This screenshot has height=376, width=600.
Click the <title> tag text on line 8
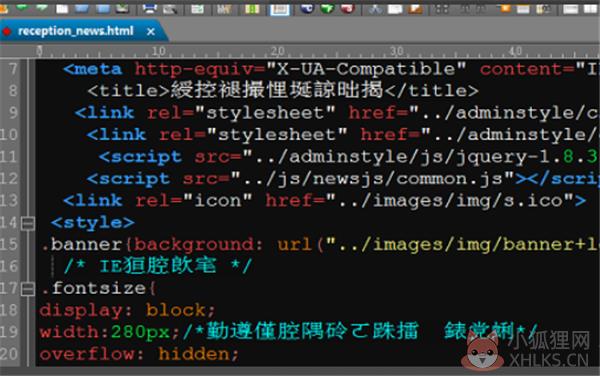coord(129,91)
